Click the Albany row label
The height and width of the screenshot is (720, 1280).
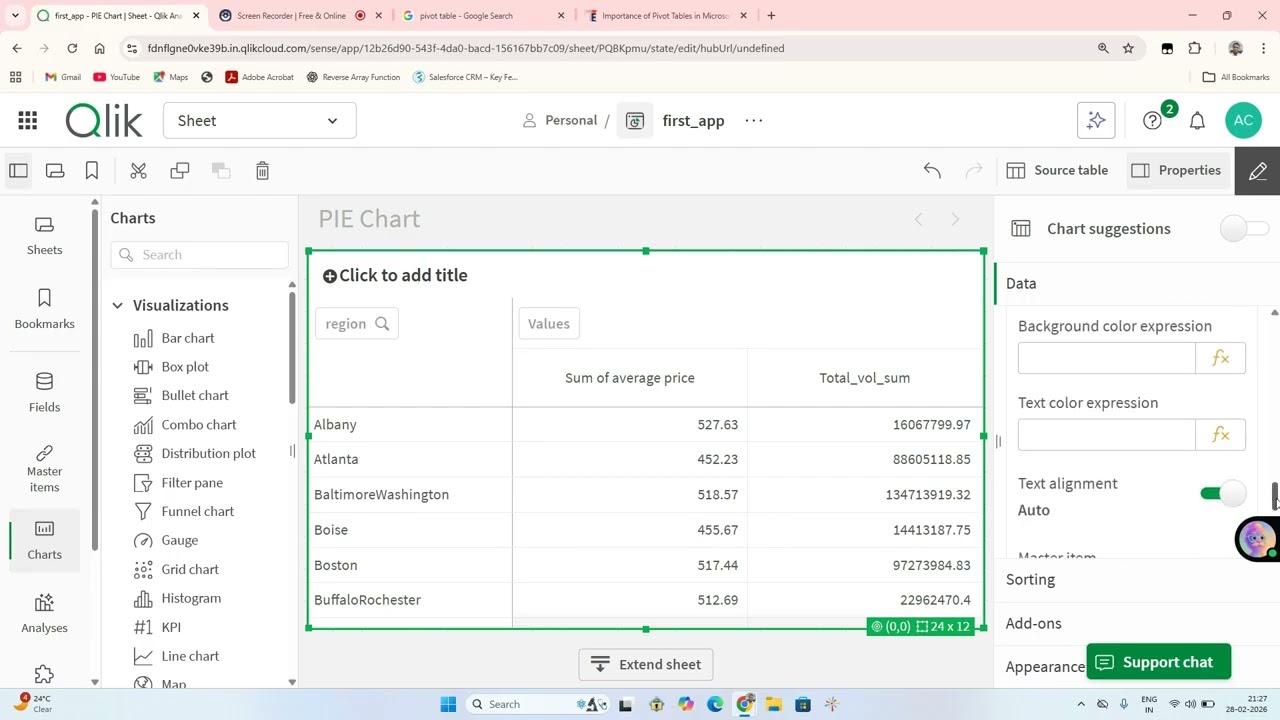pos(335,425)
